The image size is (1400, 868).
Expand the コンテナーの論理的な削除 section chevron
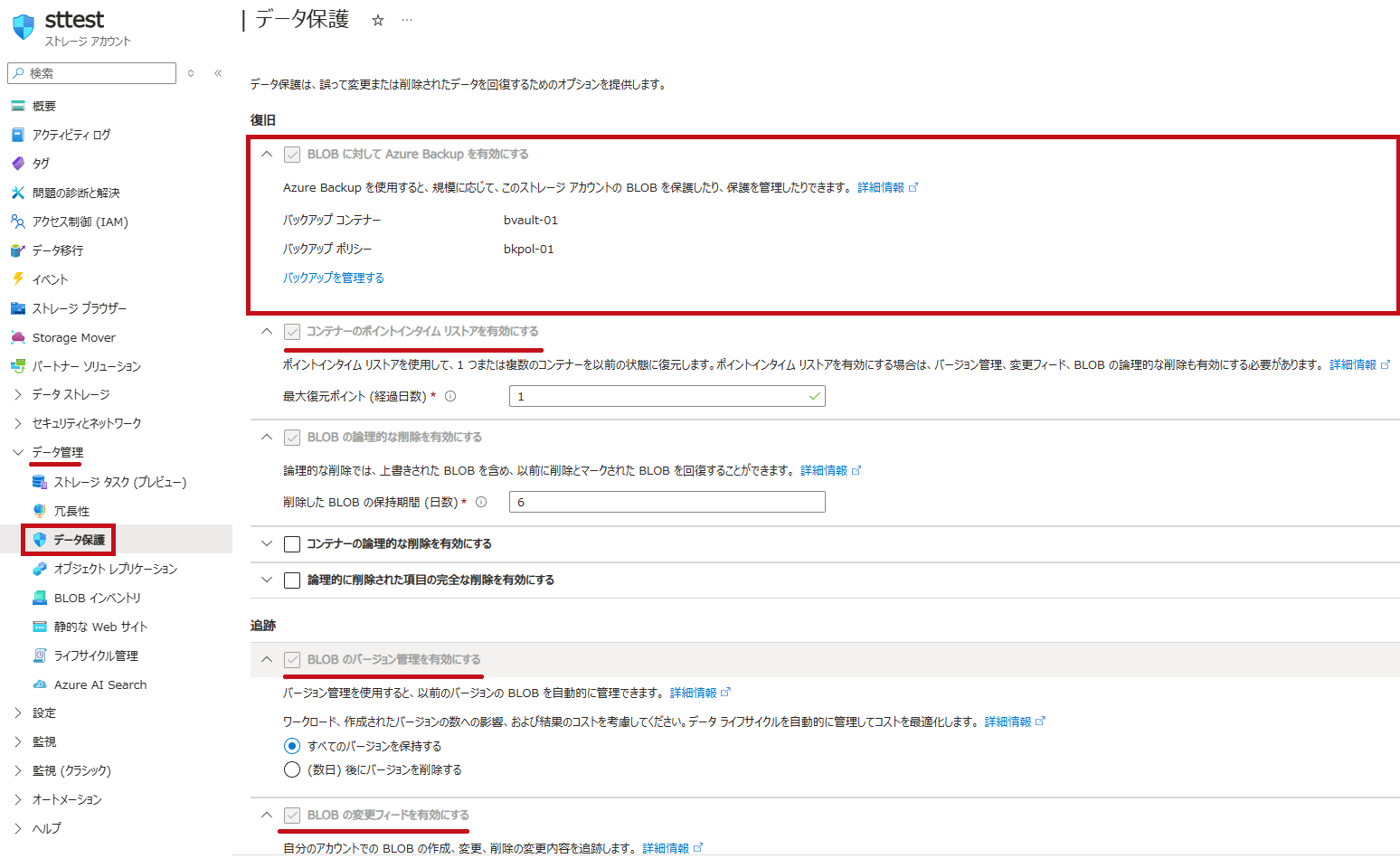point(267,543)
